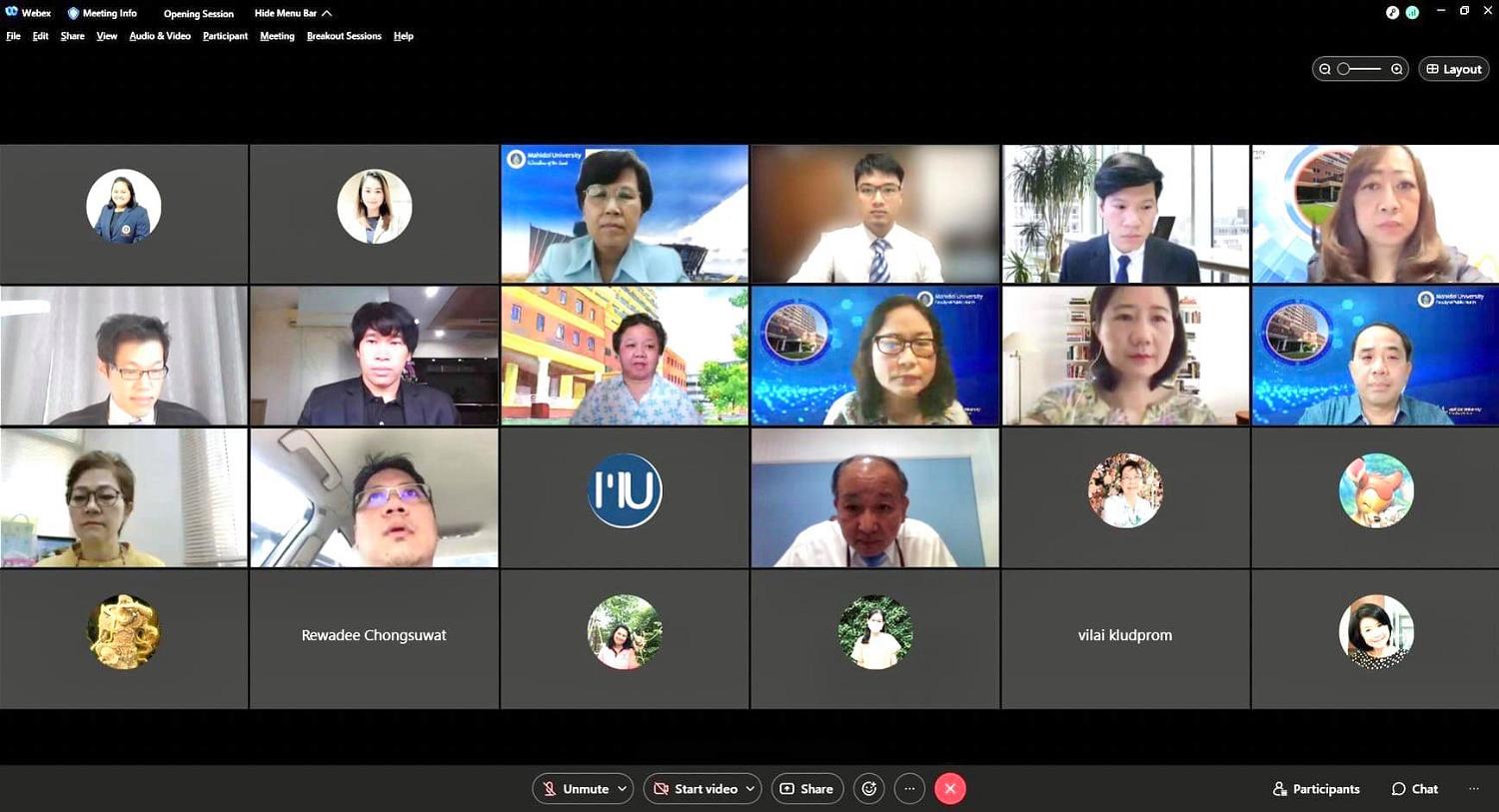This screenshot has height=812, width=1499.
Task: Open the Layout options button
Action: coord(1454,69)
